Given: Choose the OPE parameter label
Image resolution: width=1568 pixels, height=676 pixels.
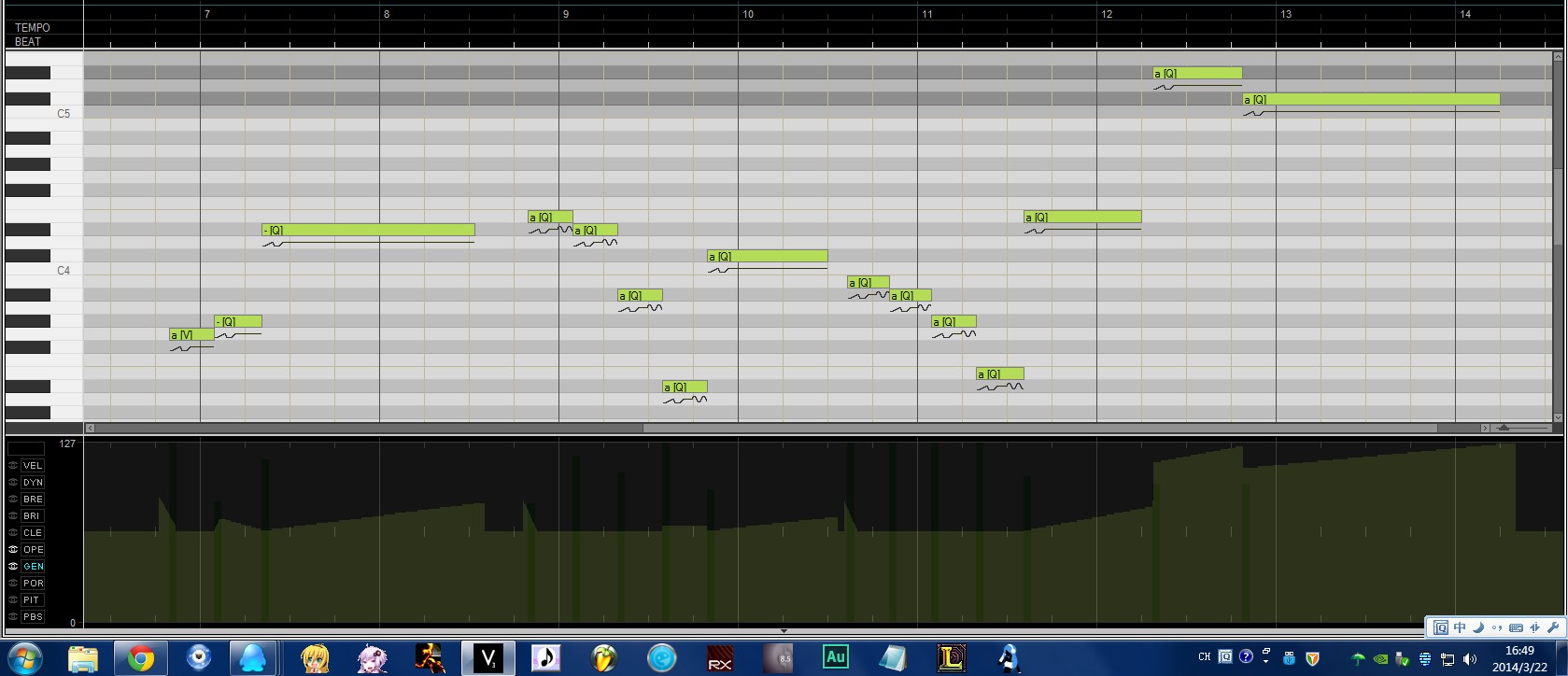Looking at the screenshot, I should click(33, 549).
